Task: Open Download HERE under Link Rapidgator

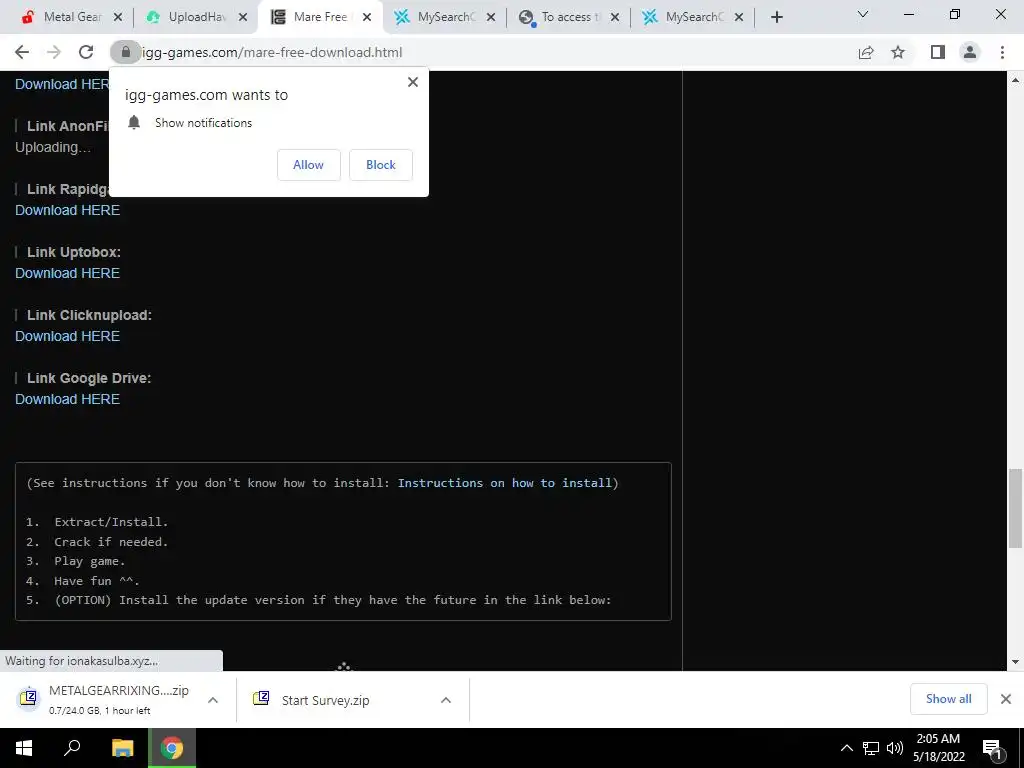Action: [67, 210]
